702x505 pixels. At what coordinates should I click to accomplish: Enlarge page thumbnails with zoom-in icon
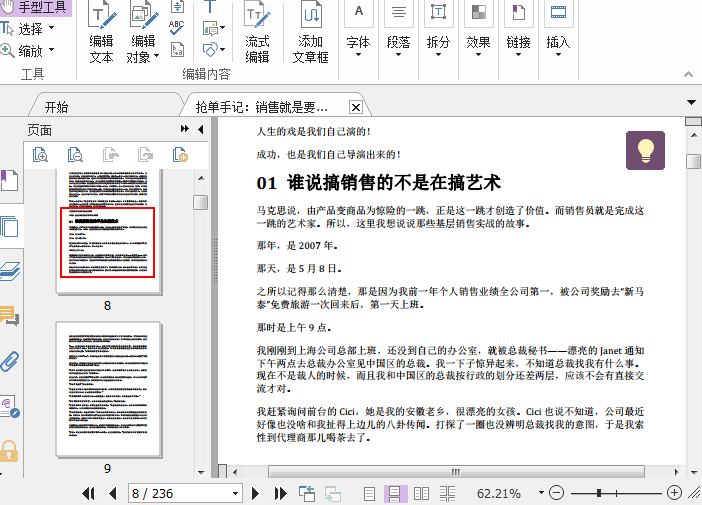41,154
